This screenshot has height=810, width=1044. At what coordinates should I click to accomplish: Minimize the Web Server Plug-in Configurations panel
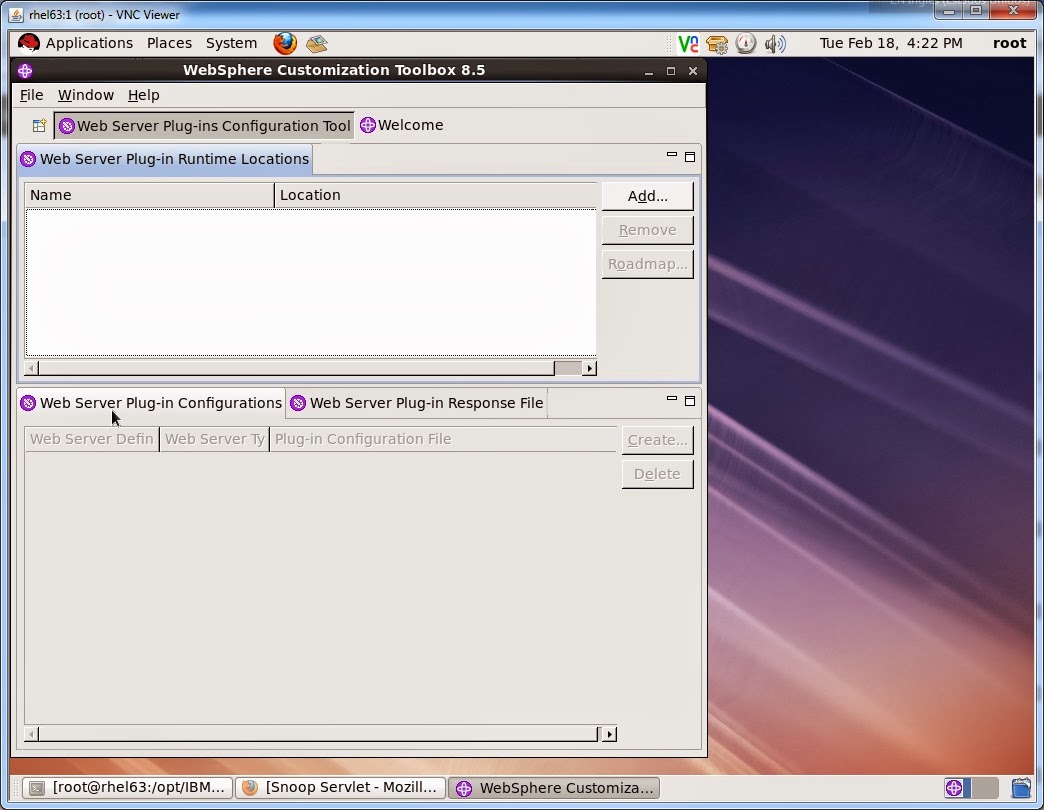[x=672, y=399]
